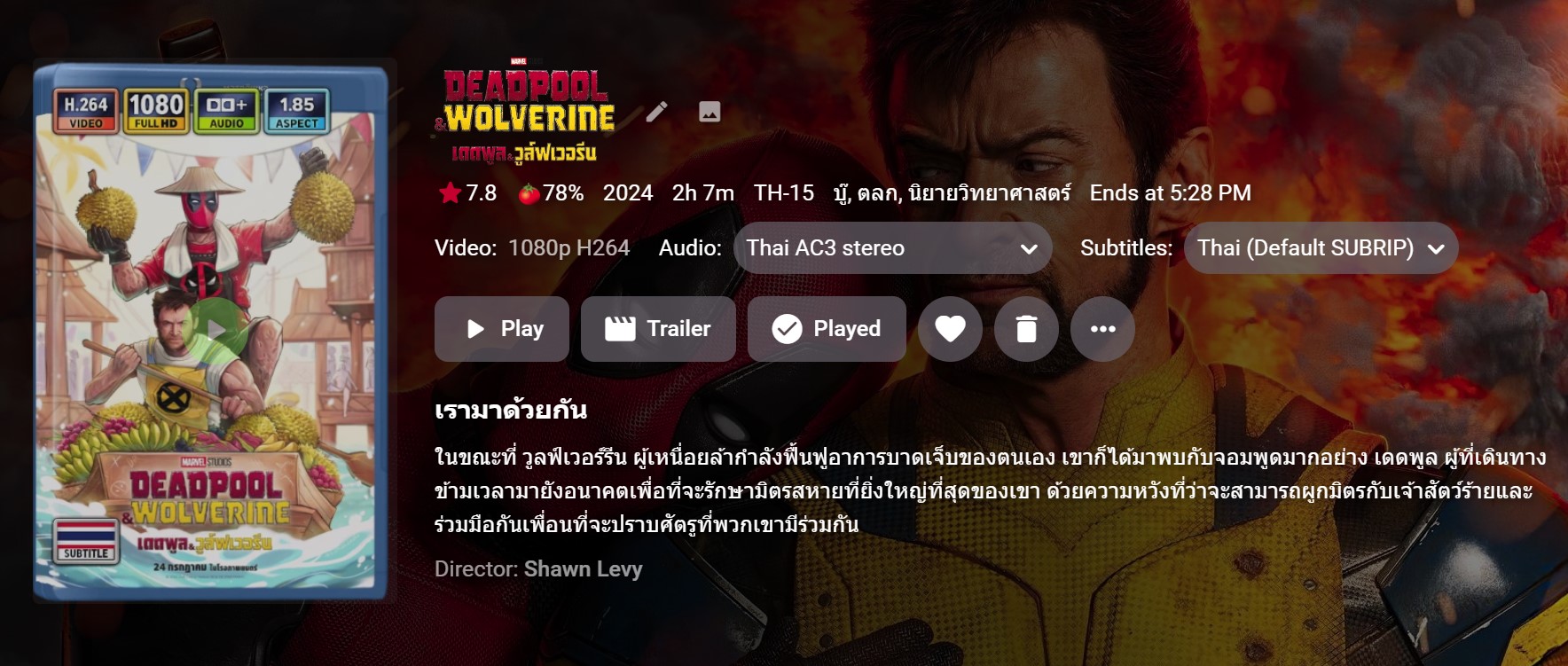Open the edit images icon
Image resolution: width=1568 pixels, height=666 pixels.
pyautogui.click(x=710, y=112)
